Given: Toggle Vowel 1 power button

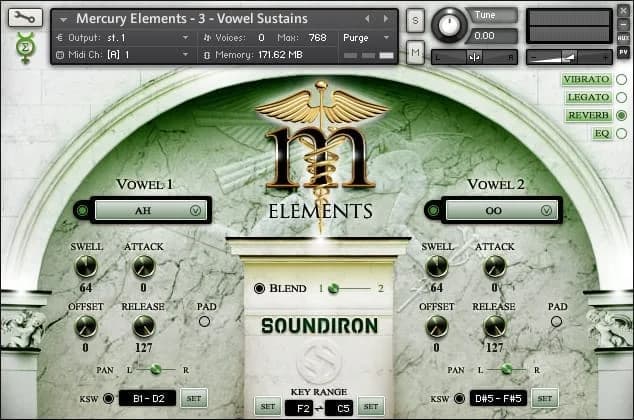Looking at the screenshot, I should [x=82, y=210].
